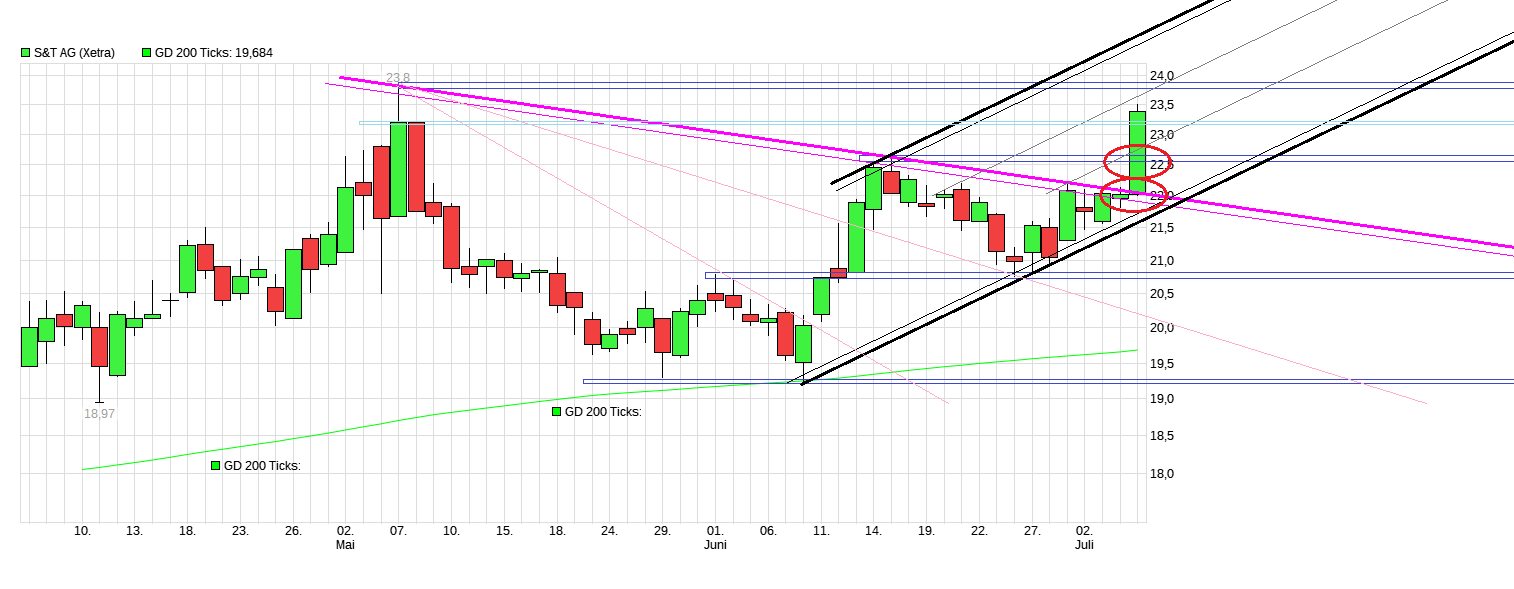Select the Mai axis label
This screenshot has height=589, width=1514.
pos(345,545)
